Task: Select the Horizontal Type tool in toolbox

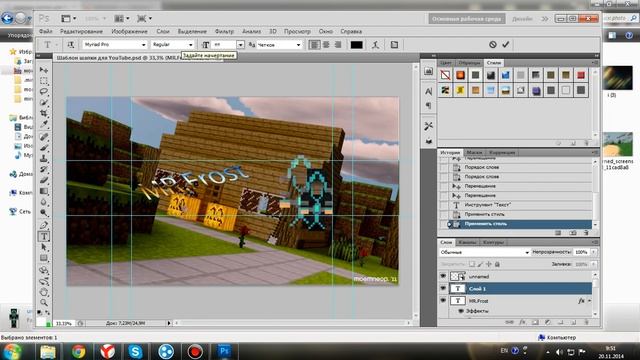Action: [x=44, y=236]
